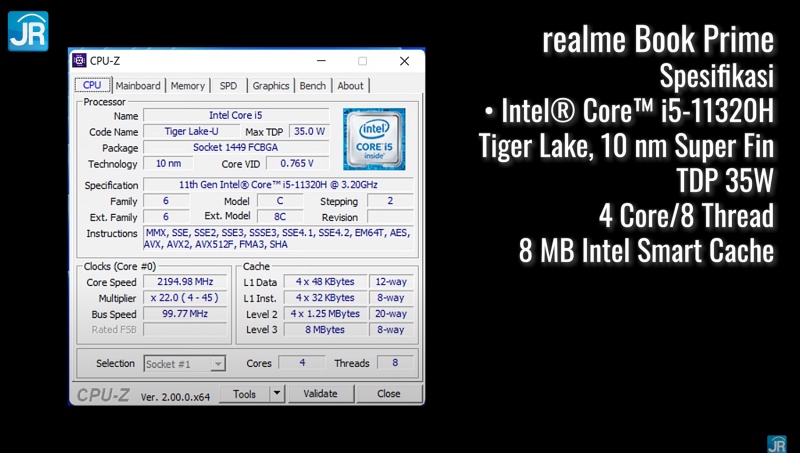Open the About tab
The width and height of the screenshot is (800, 453).
tap(351, 86)
